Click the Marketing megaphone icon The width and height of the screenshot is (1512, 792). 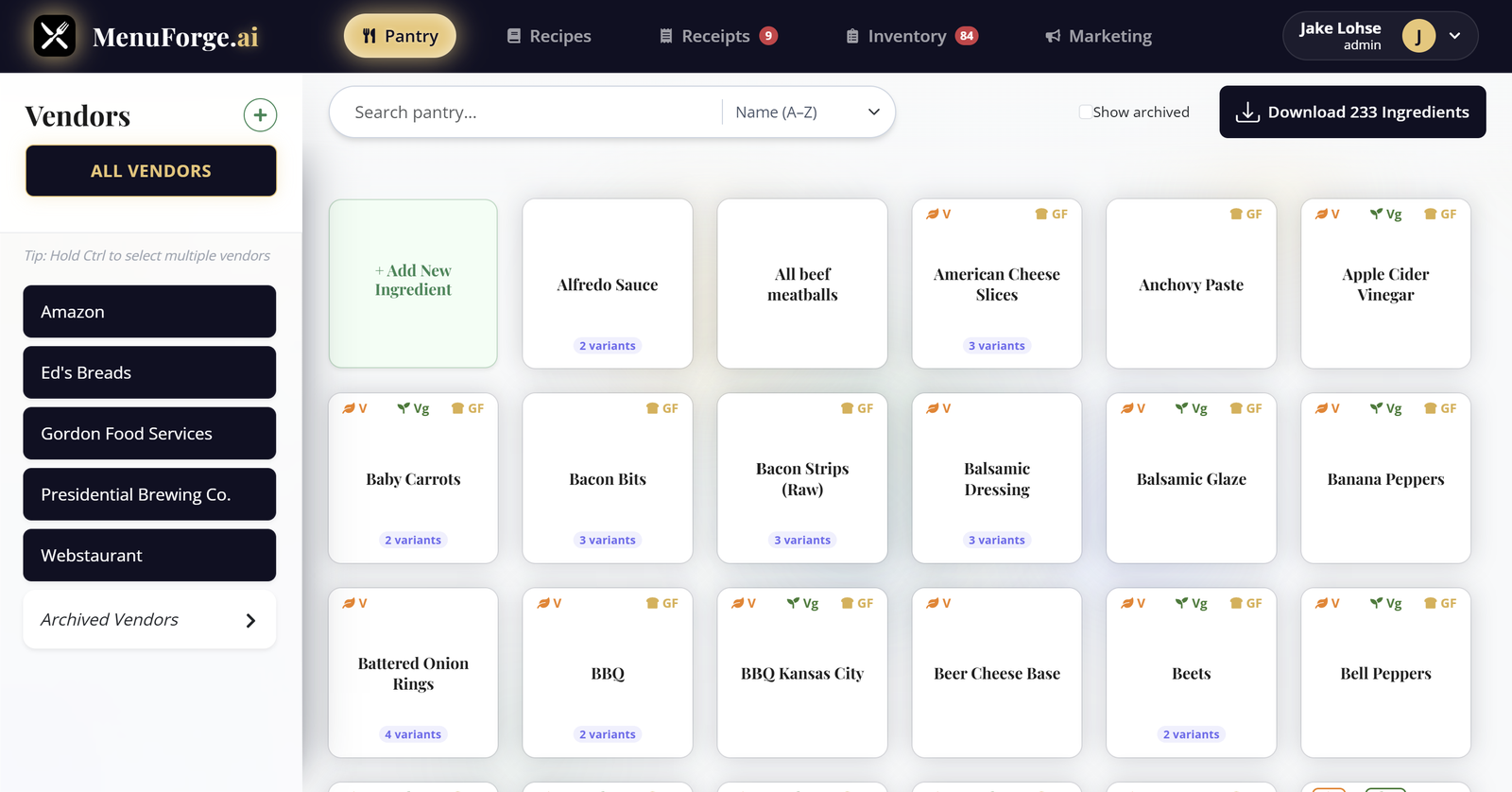[1053, 36]
